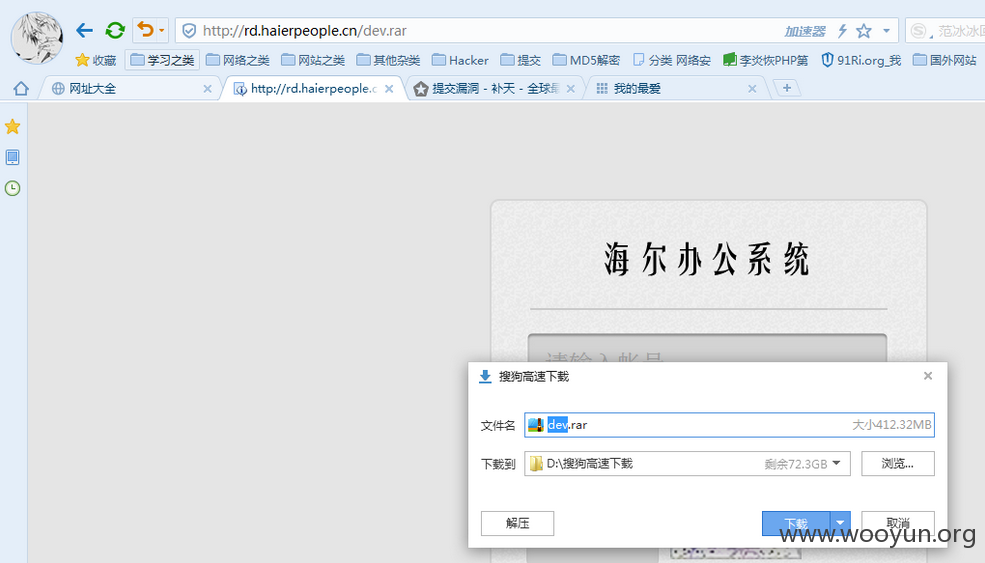Open the 分类 网络安 bookmark
This screenshot has width=985, height=563.
click(672, 60)
